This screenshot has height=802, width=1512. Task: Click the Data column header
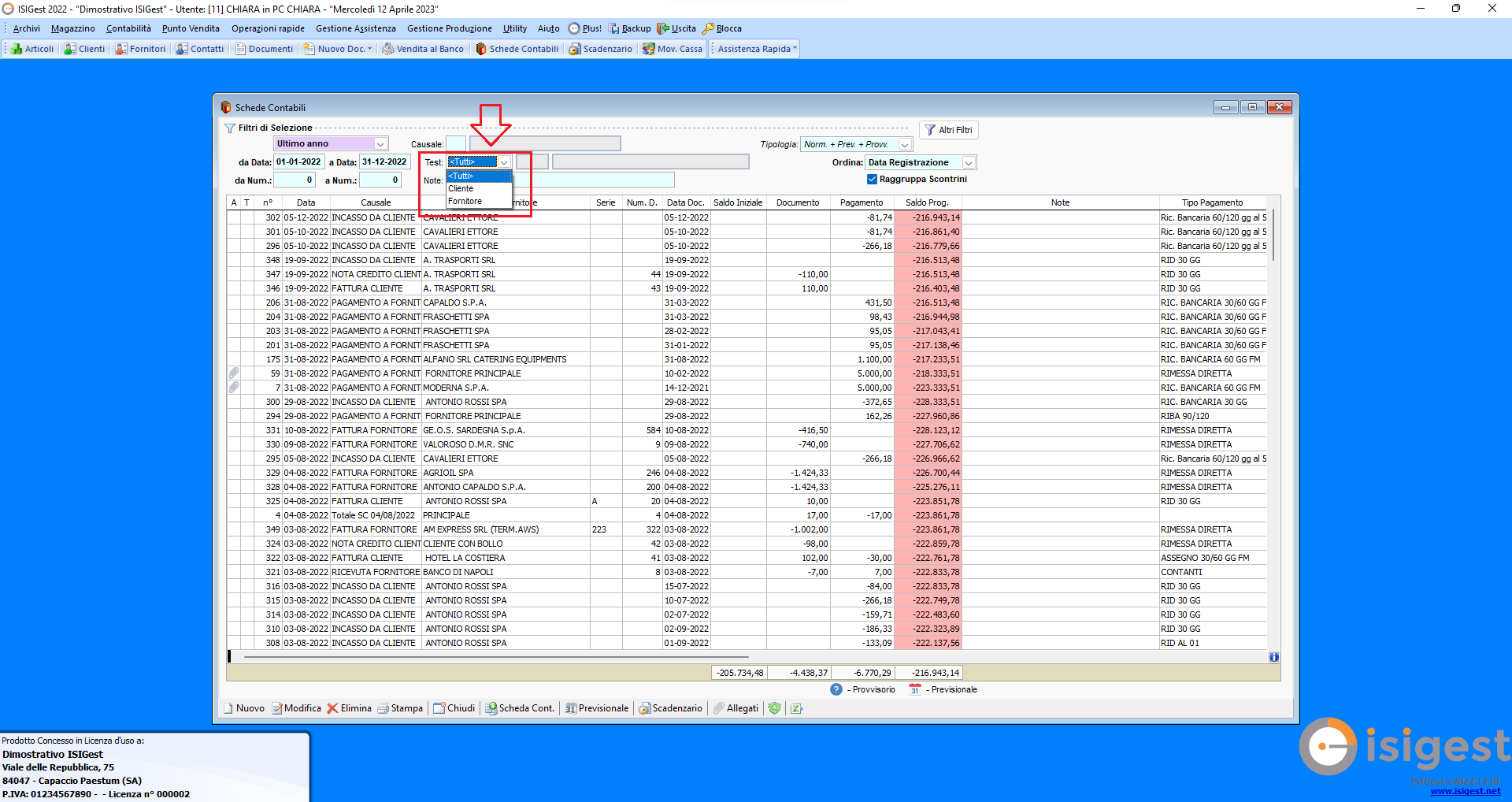306,202
